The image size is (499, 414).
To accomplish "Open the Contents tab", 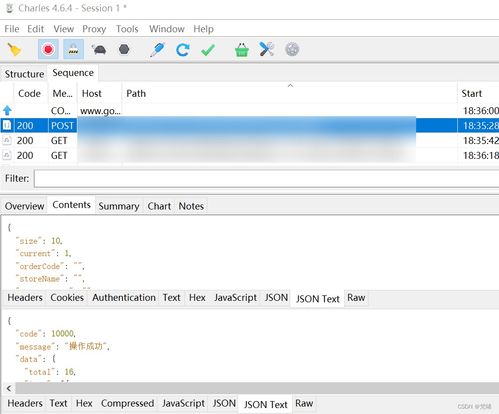I will tap(71, 205).
